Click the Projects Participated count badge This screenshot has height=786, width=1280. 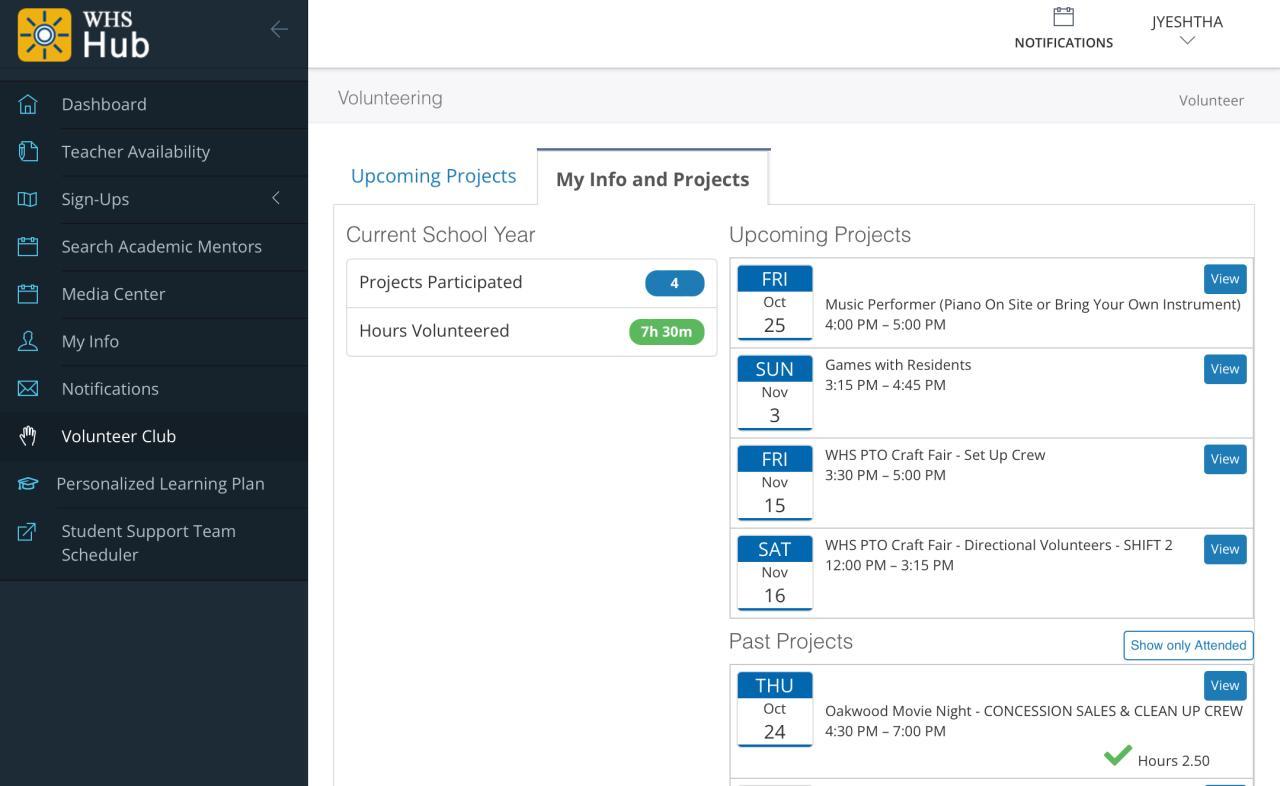(674, 283)
